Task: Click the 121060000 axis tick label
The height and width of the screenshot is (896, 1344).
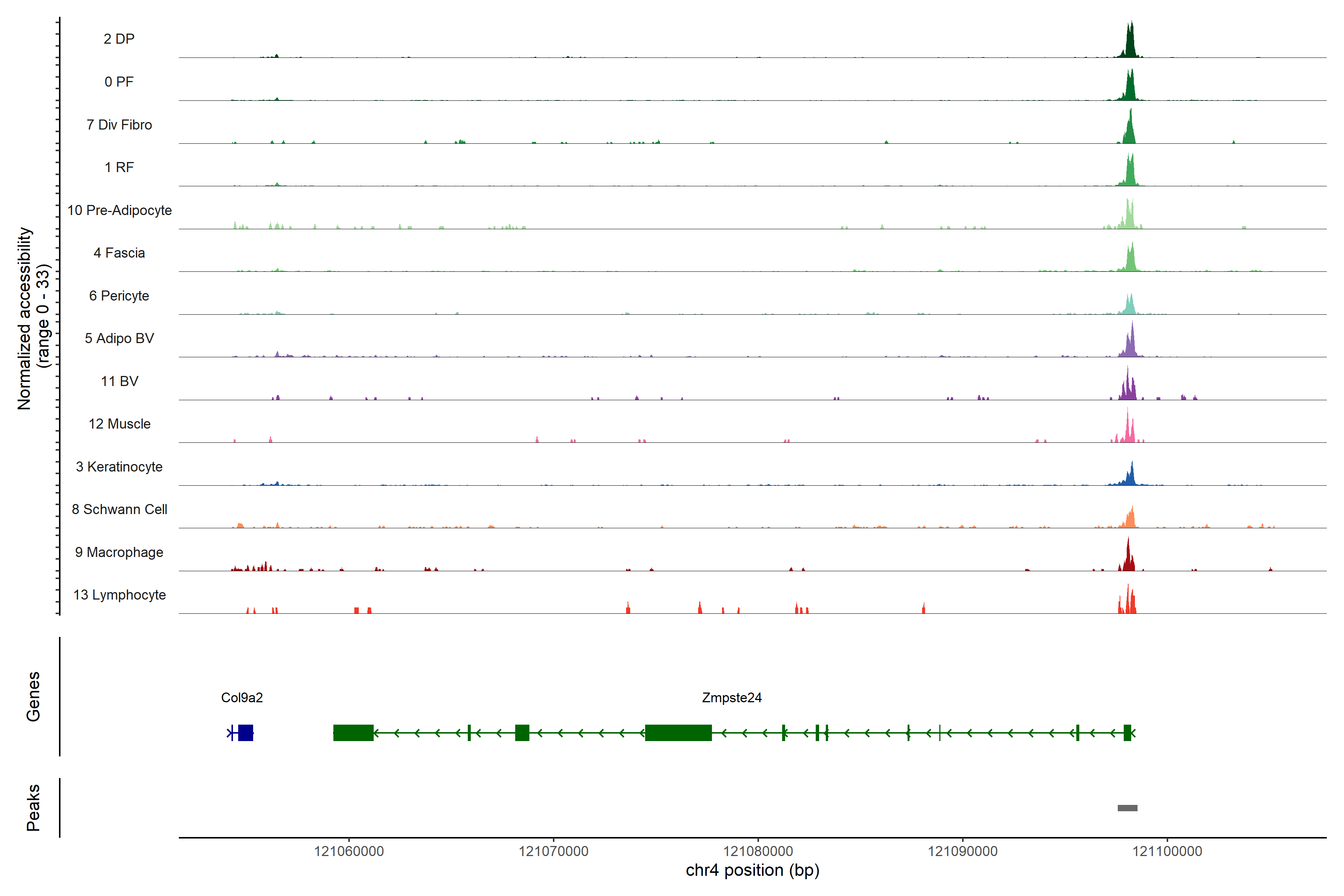Action: pos(349,851)
